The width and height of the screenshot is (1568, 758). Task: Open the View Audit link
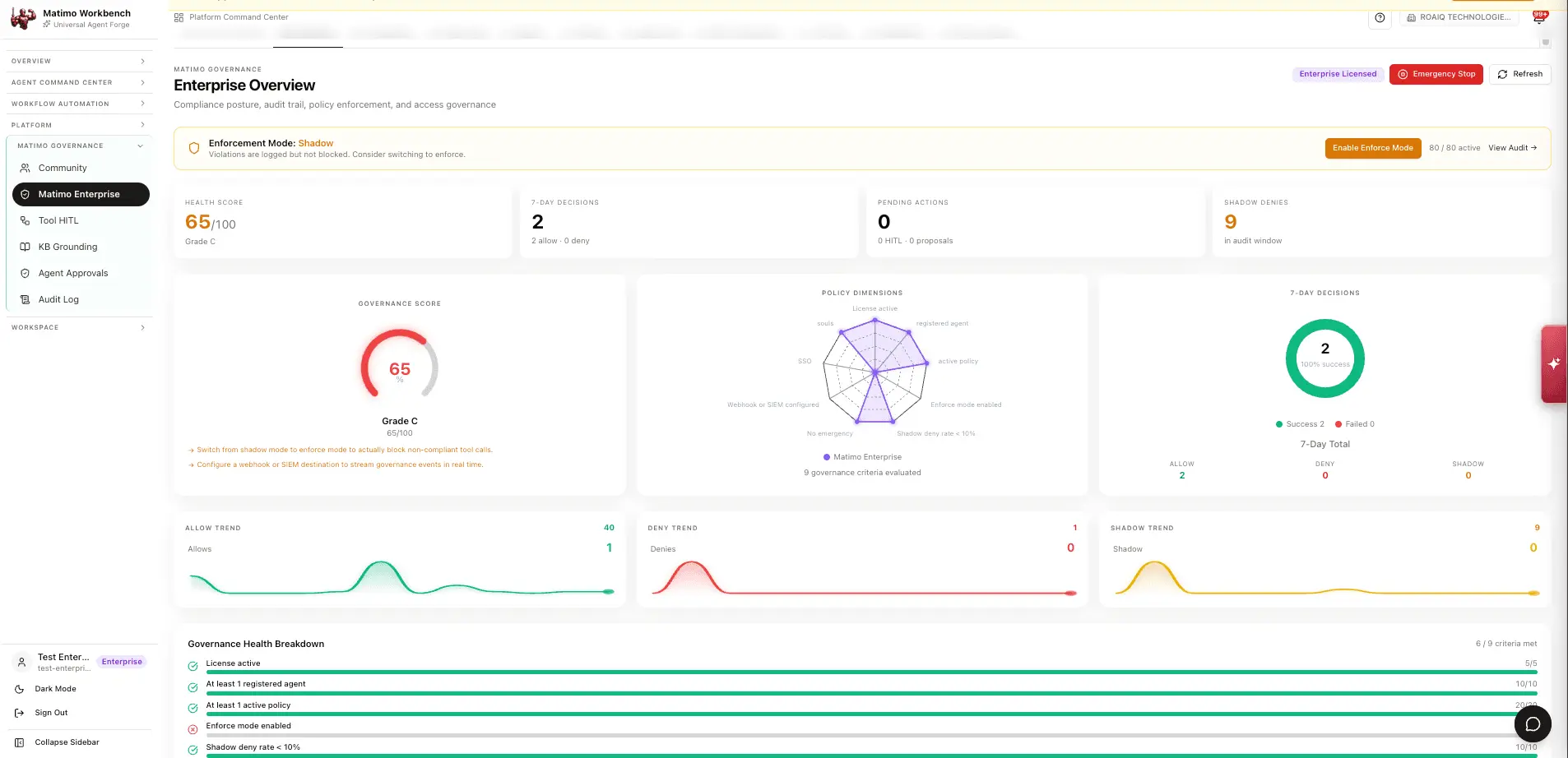pos(1512,148)
